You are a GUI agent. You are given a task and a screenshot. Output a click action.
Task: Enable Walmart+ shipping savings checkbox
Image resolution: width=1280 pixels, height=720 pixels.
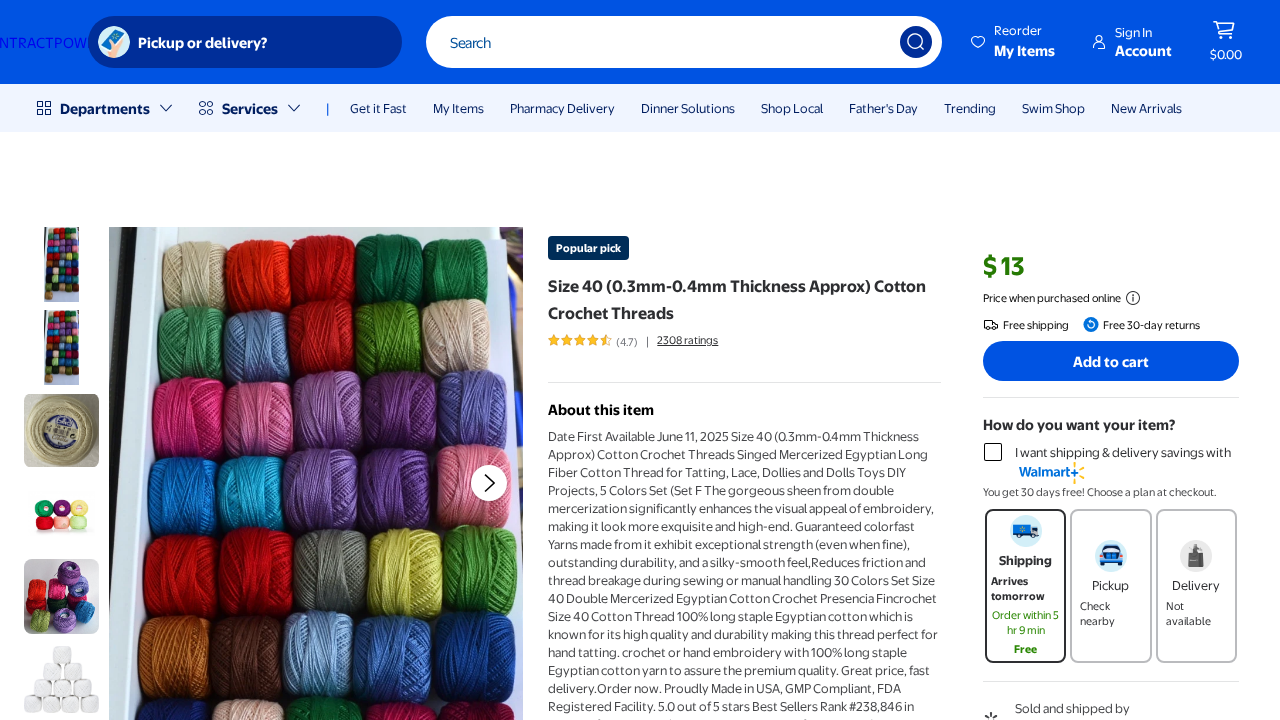click(x=993, y=452)
